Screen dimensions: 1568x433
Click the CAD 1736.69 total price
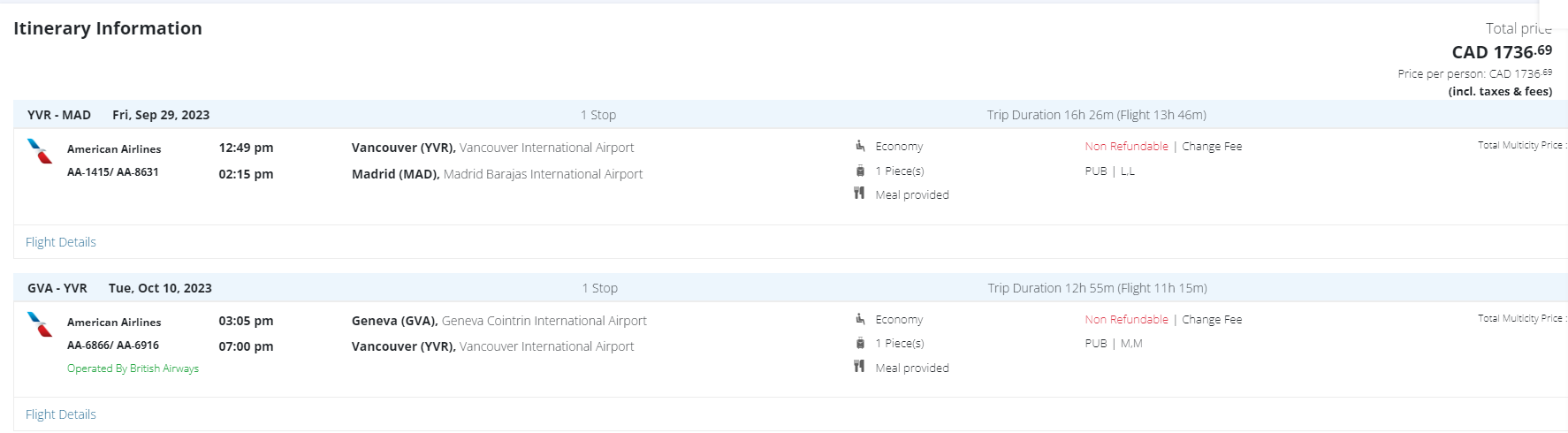[1501, 52]
